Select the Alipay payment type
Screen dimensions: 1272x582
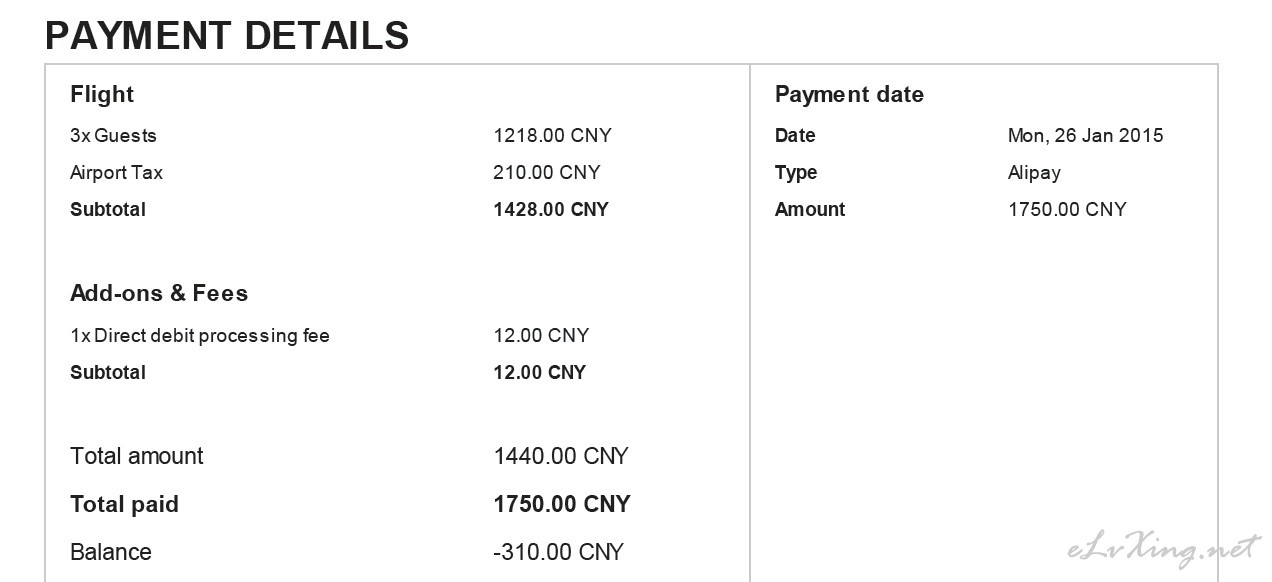click(1034, 173)
